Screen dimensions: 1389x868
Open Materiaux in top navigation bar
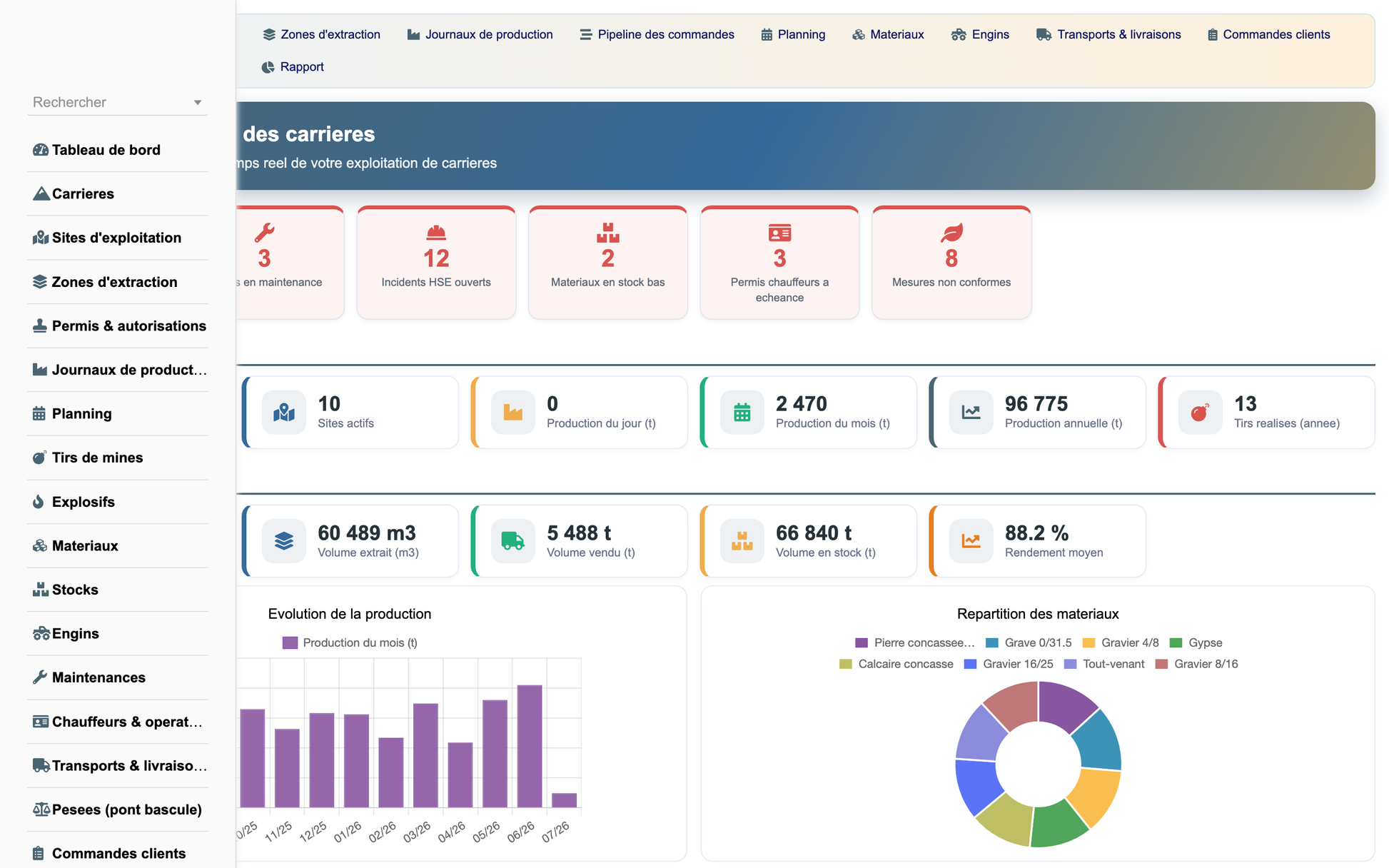pyautogui.click(x=888, y=34)
